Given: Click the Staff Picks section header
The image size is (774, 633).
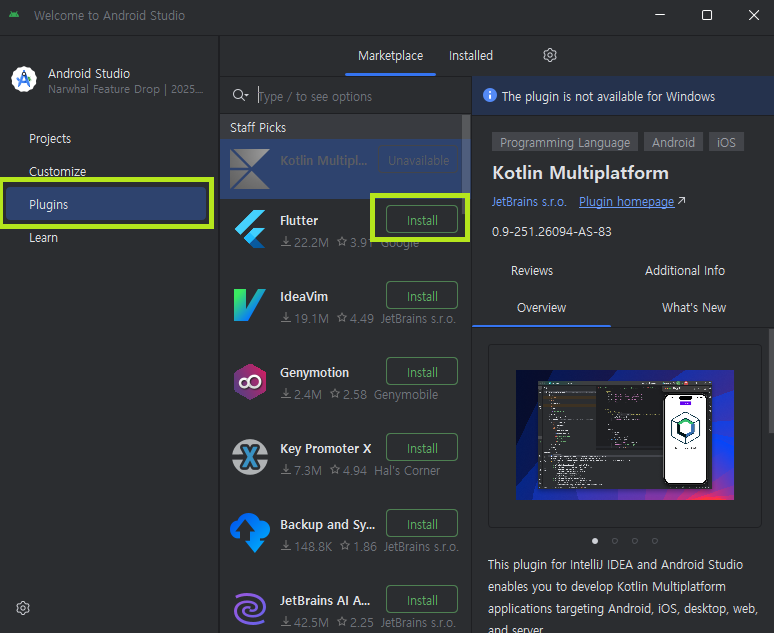Looking at the screenshot, I should pos(258,127).
